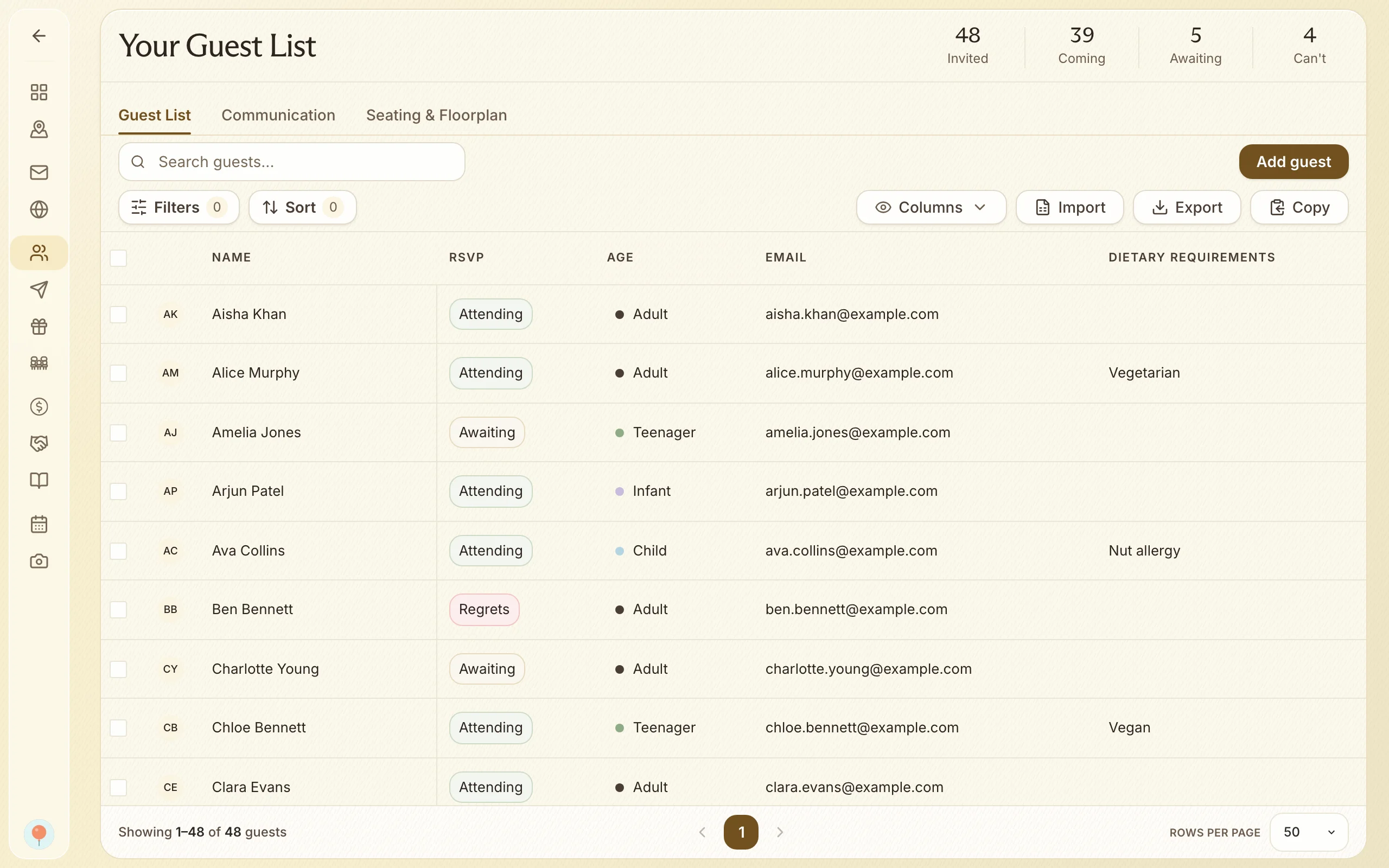
Task: Open the Sort options
Action: [302, 207]
